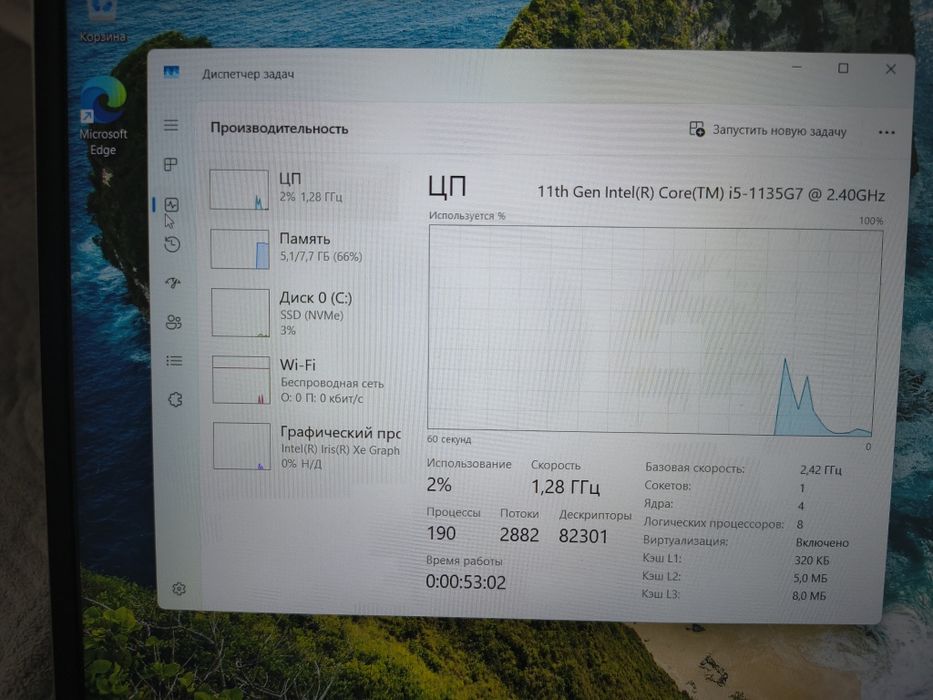Click the 'Использование' 2% value
Image resolution: width=933 pixels, height=700 pixels.
click(x=439, y=485)
